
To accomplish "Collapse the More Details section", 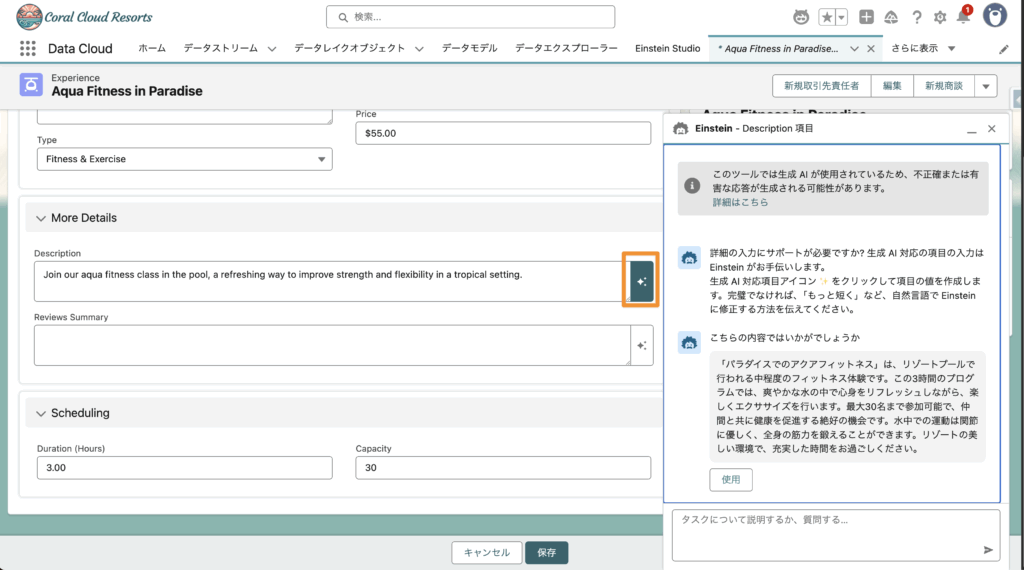I will (42, 218).
